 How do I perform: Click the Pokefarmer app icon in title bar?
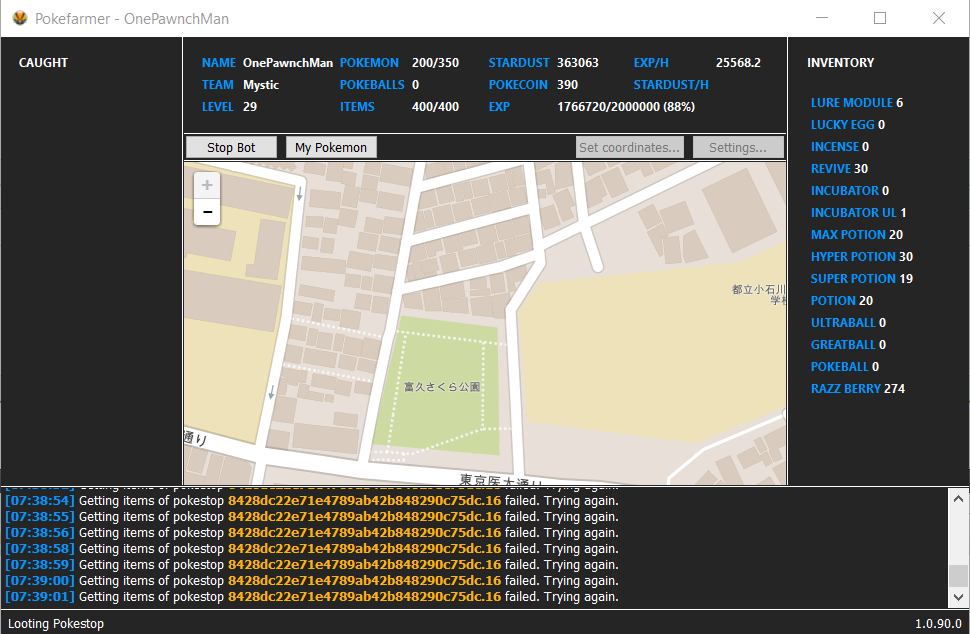pyautogui.click(x=20, y=19)
